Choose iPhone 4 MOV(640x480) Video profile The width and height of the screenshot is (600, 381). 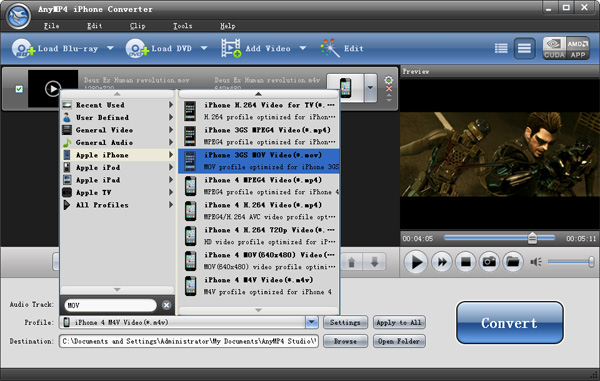click(x=259, y=261)
